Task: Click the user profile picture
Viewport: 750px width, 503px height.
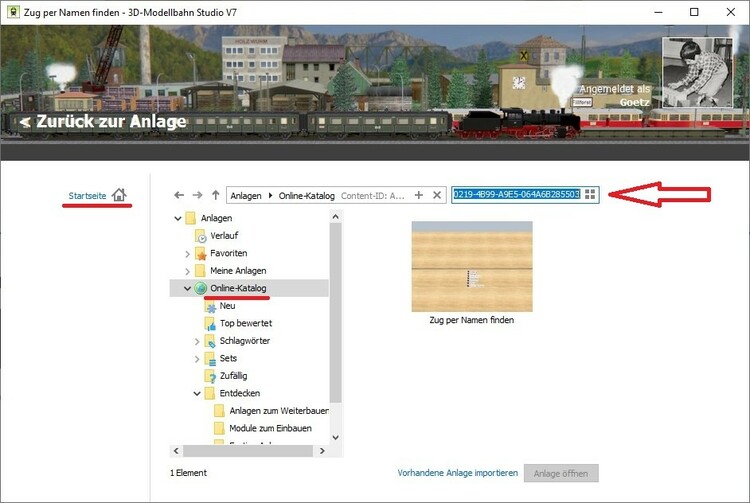Action: 697,72
